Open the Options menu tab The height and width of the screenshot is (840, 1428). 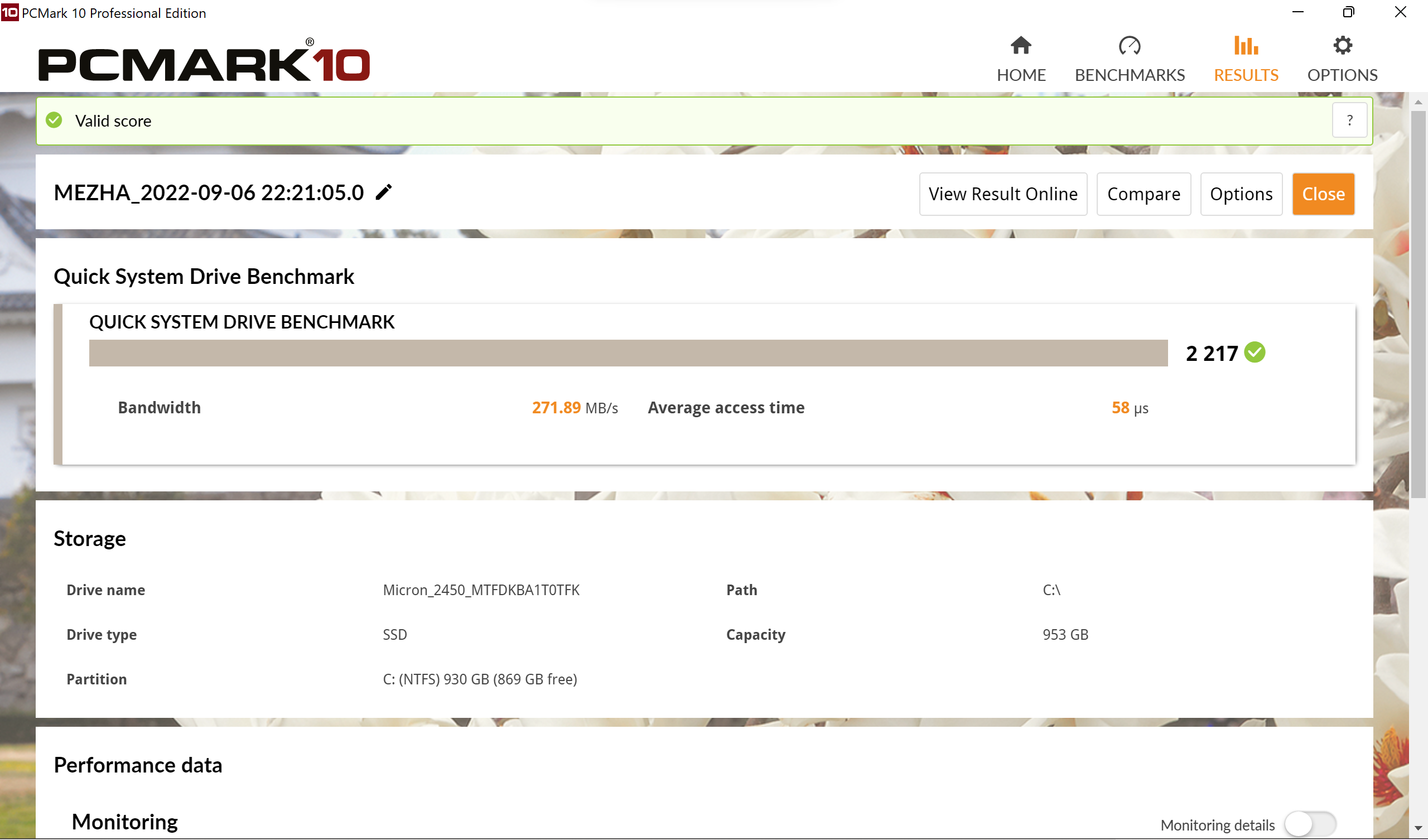[x=1342, y=57]
